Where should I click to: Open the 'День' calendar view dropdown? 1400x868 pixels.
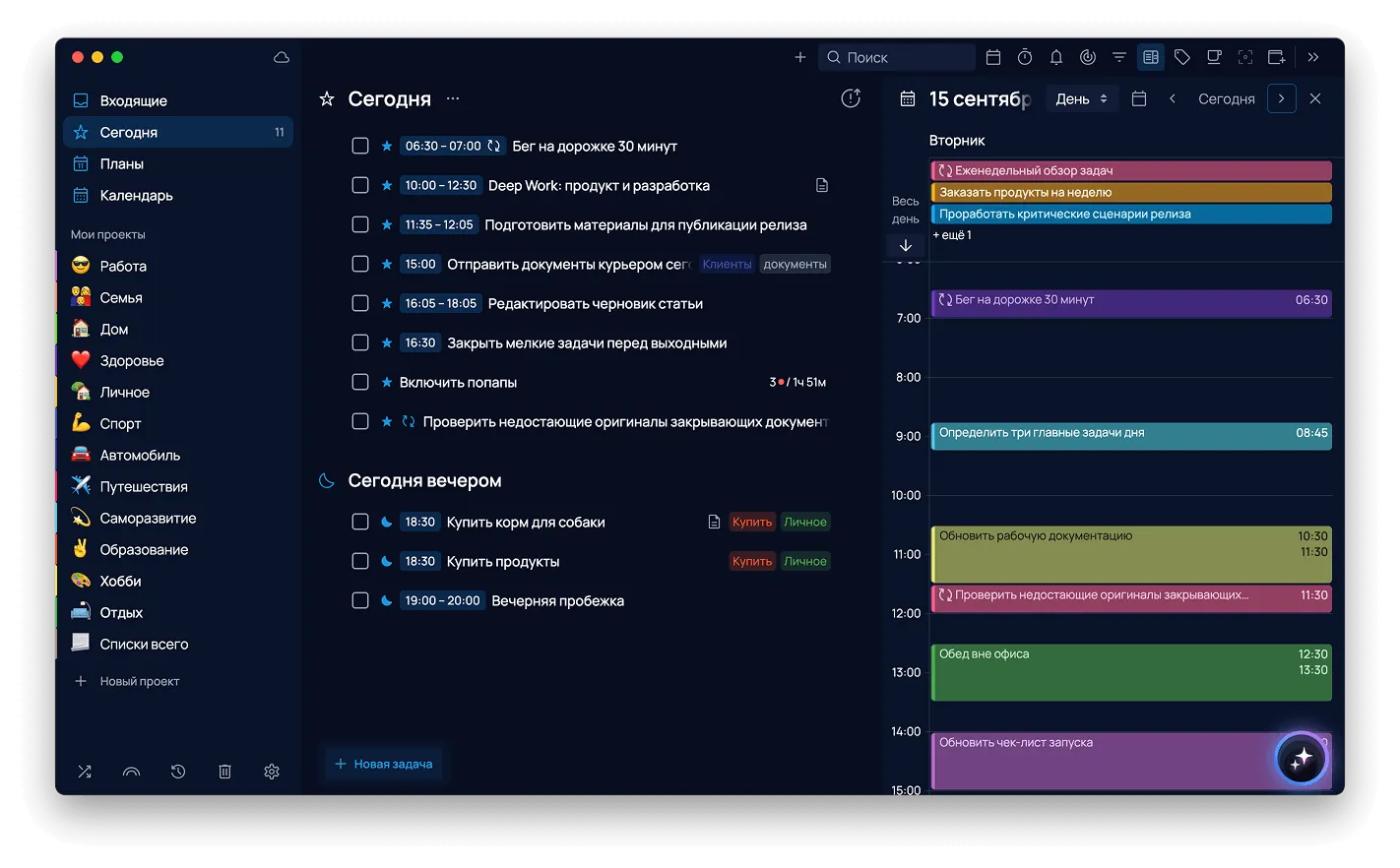tap(1082, 98)
